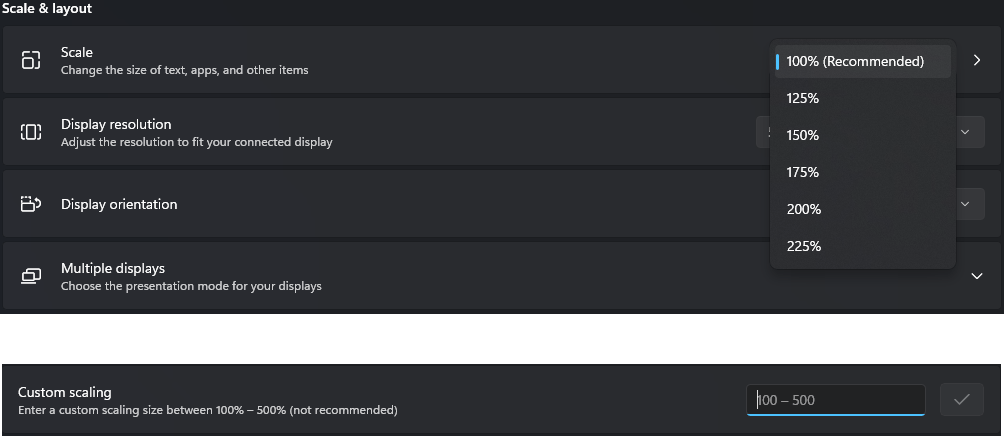Click the Display orientation row title

119,204
